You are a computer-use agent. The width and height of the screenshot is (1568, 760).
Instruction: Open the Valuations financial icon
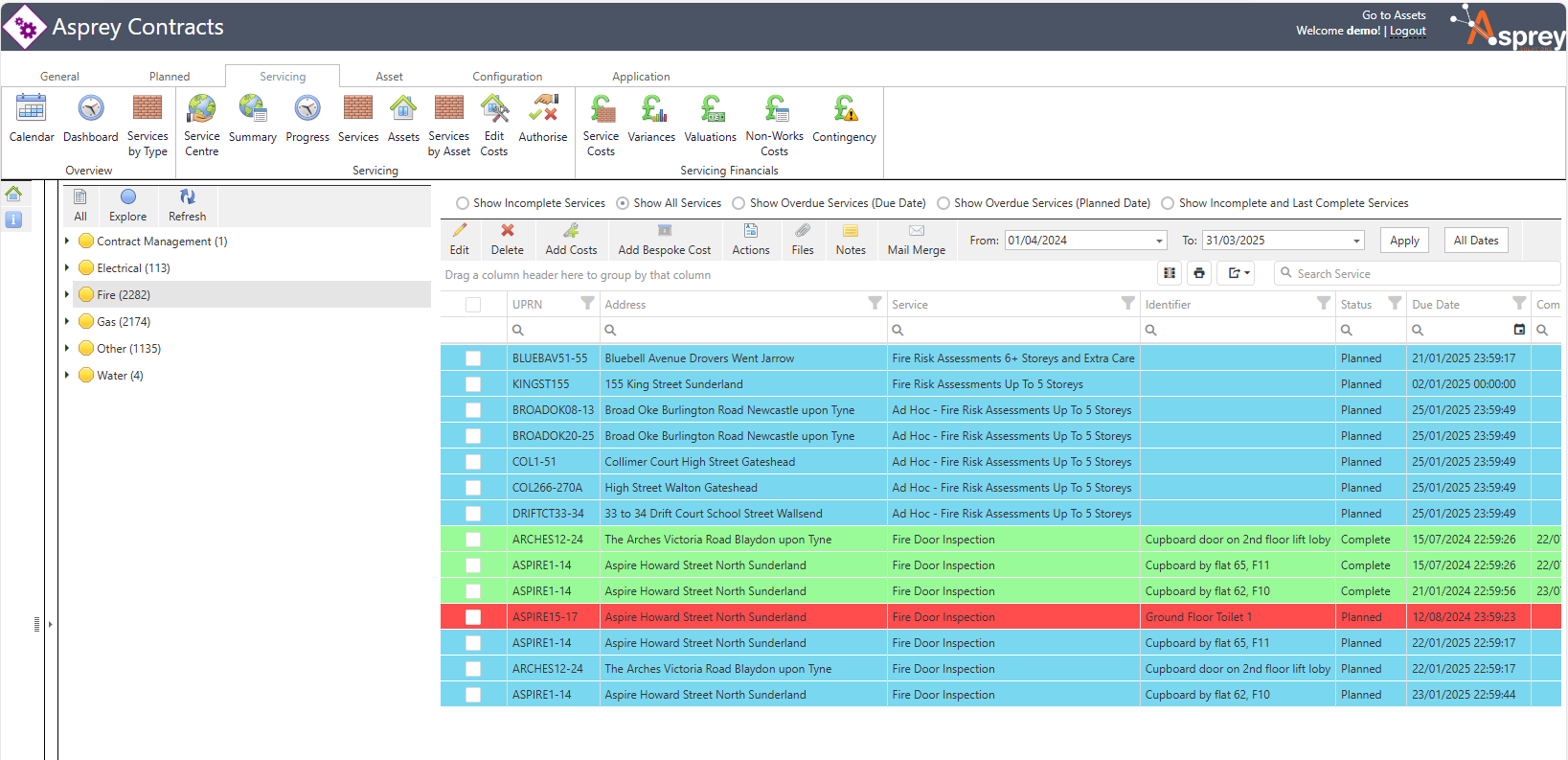[711, 109]
